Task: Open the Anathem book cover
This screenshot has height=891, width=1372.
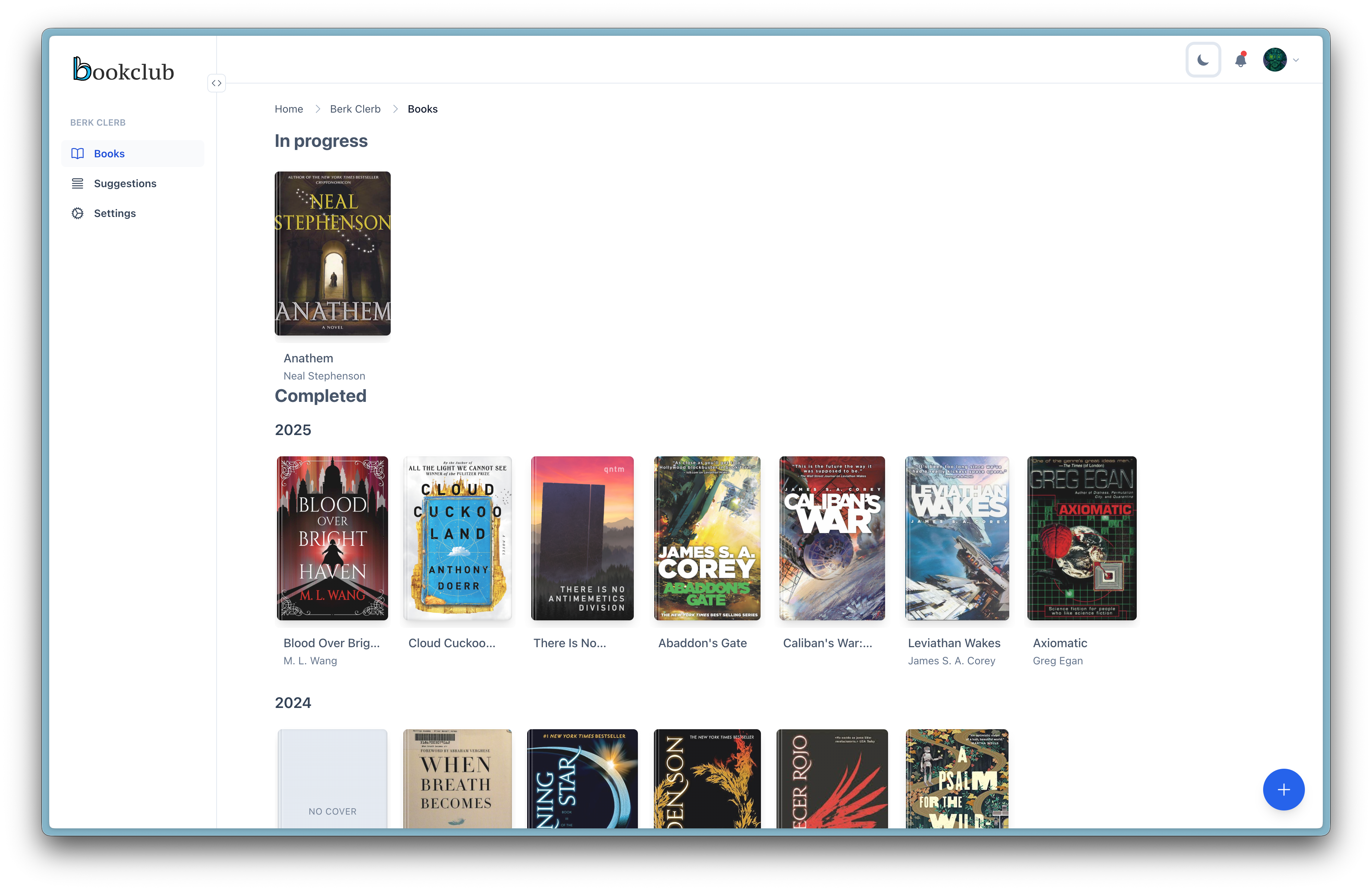Action: coord(333,254)
